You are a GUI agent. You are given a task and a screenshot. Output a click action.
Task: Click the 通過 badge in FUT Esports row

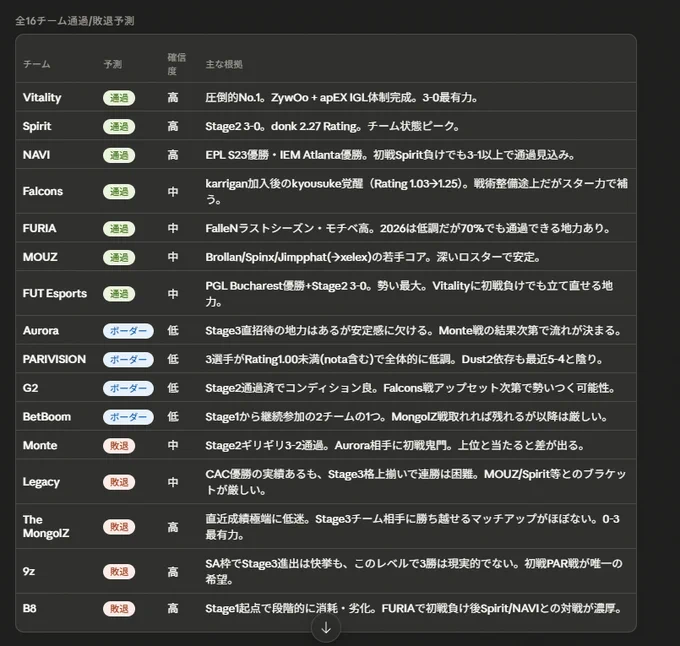coord(119,294)
